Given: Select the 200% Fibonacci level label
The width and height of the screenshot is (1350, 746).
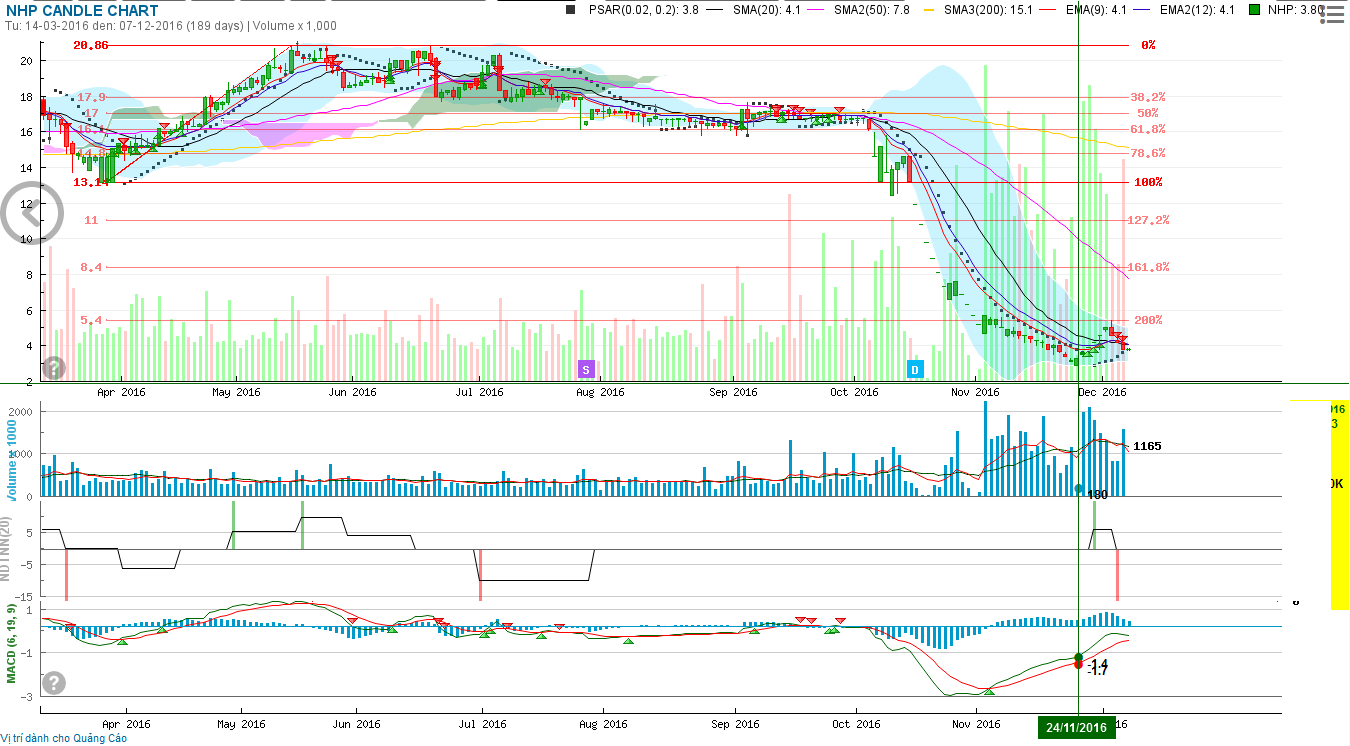Looking at the screenshot, I should coord(1148,320).
